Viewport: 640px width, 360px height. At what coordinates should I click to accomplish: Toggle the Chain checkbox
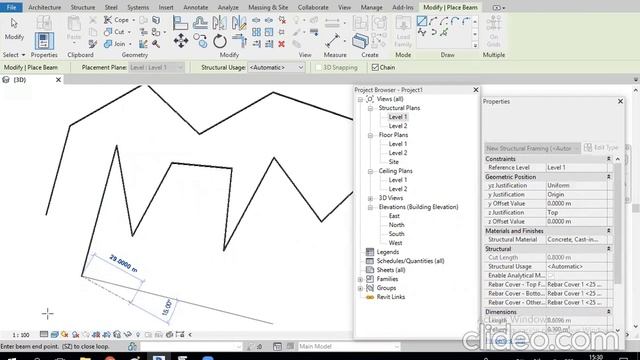375,67
